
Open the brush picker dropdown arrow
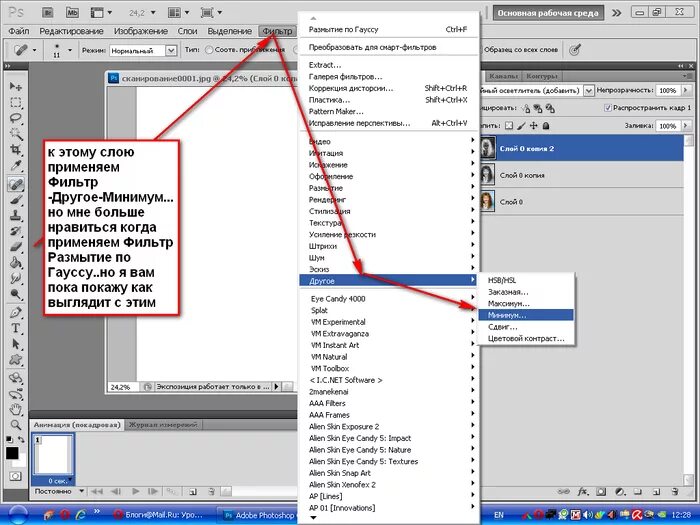tap(70, 50)
